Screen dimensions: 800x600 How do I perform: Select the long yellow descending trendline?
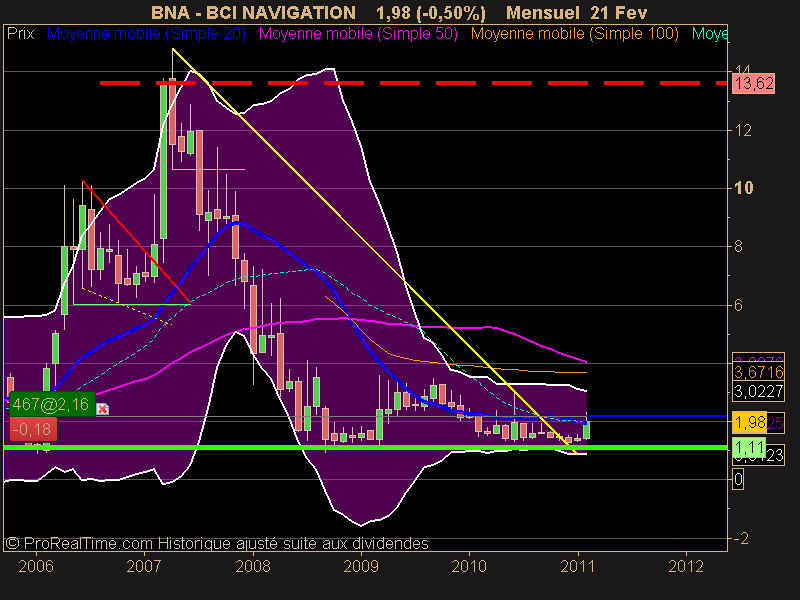click(374, 251)
